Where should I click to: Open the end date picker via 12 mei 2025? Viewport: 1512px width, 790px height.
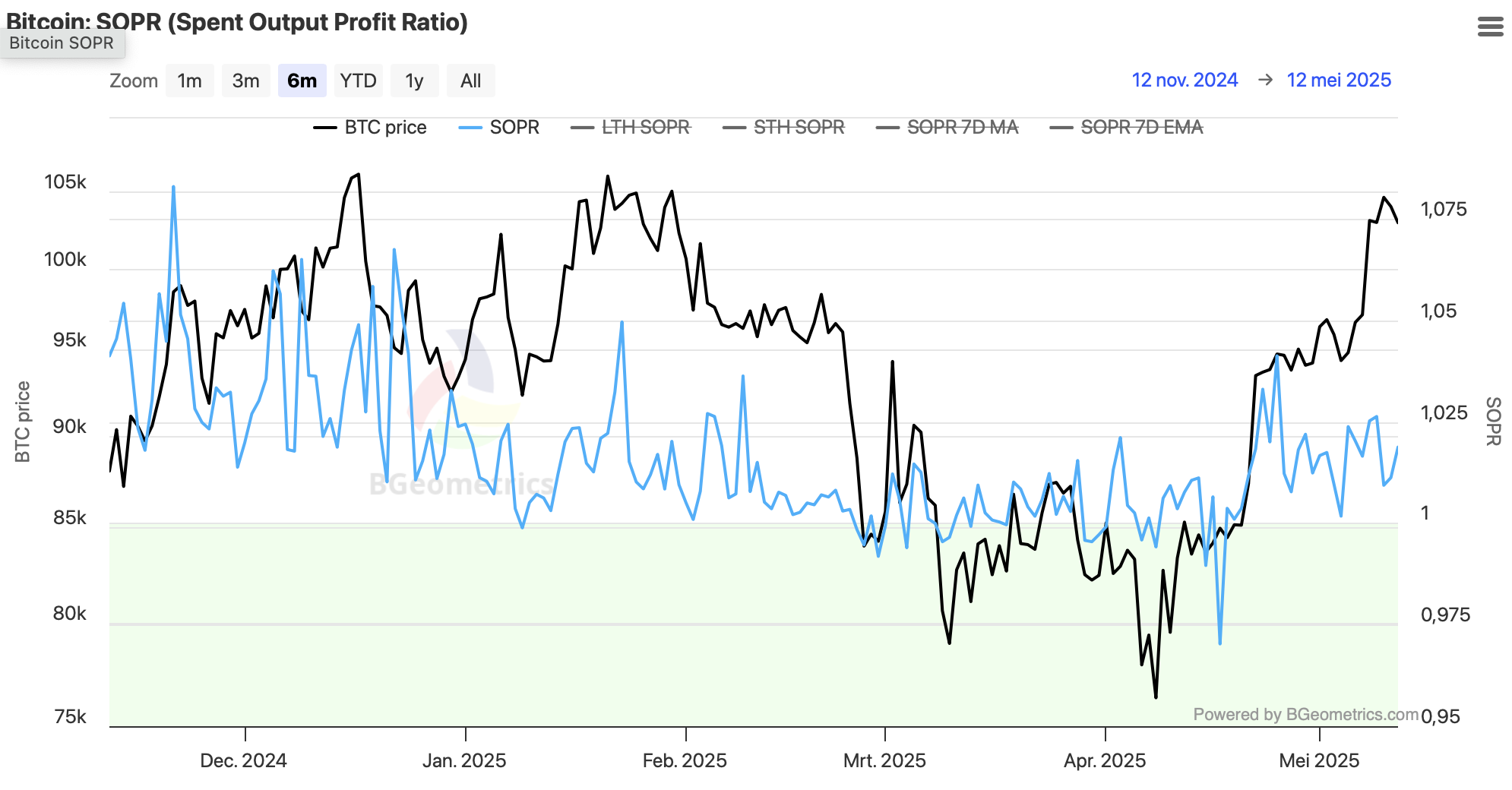click(1340, 80)
